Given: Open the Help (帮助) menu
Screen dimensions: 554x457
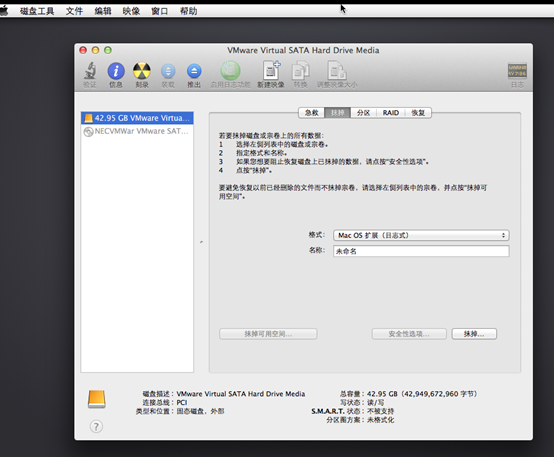Looking at the screenshot, I should coord(189,11).
